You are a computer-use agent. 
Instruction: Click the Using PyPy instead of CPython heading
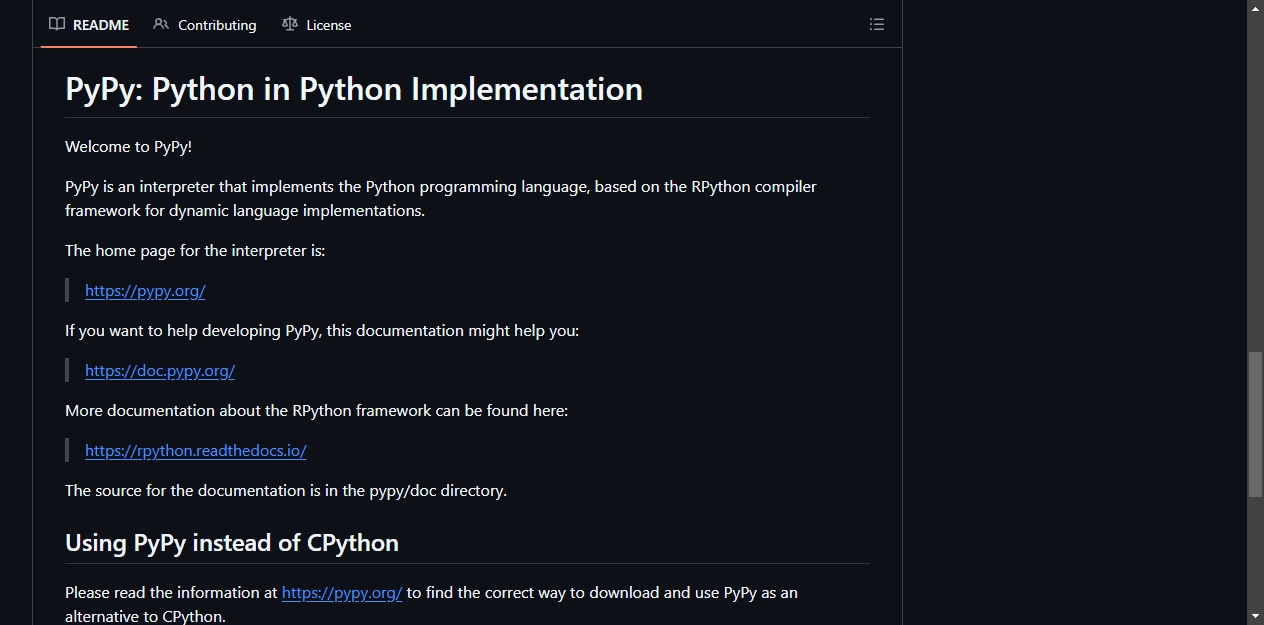(x=232, y=543)
